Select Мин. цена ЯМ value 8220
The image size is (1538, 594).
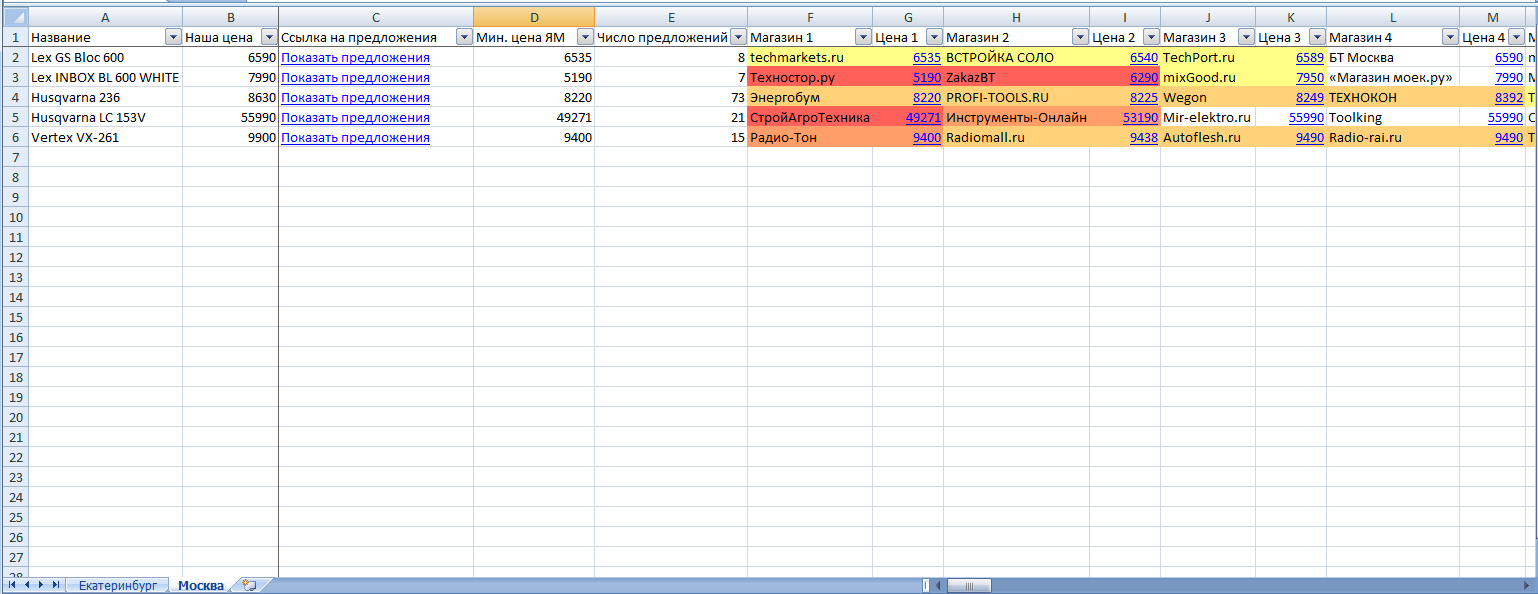click(x=534, y=97)
